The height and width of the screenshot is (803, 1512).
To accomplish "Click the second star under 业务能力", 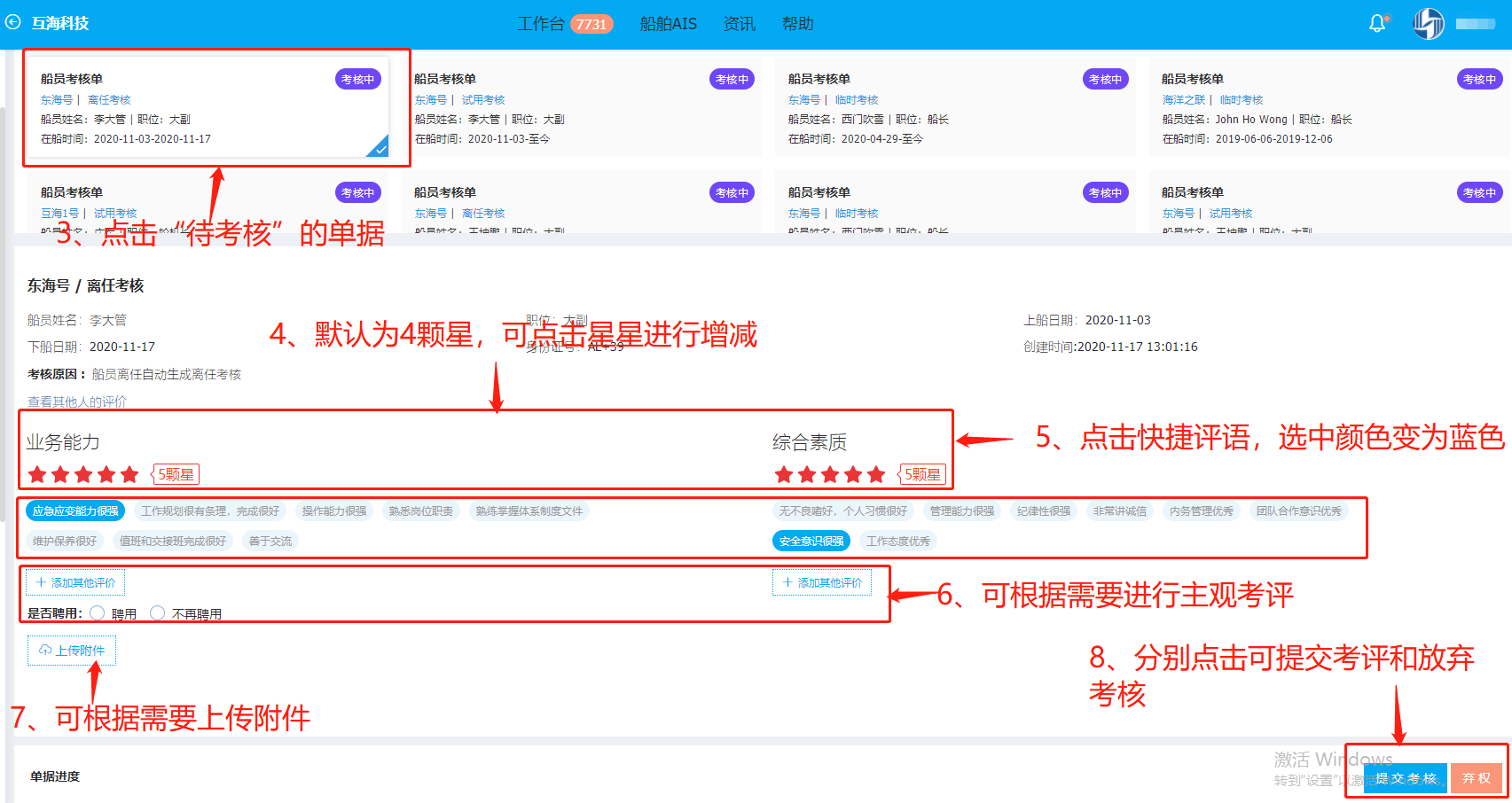I will [x=60, y=474].
